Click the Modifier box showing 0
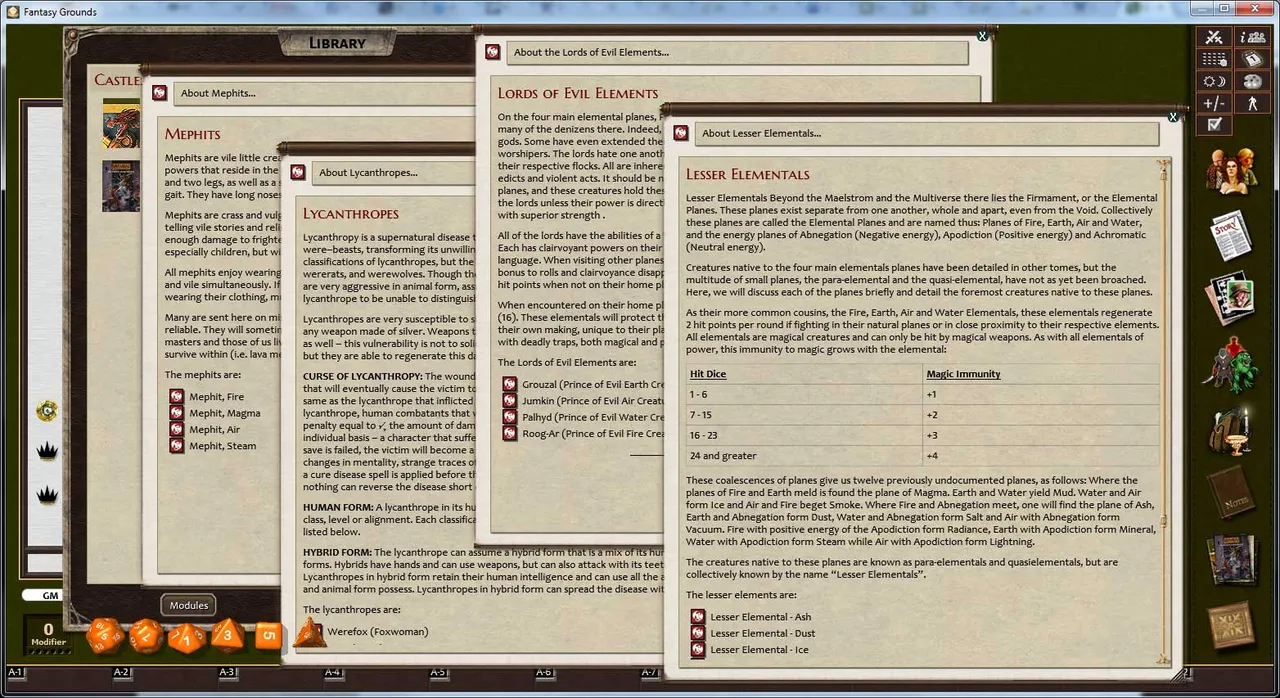This screenshot has width=1280, height=698. pyautogui.click(x=47, y=634)
